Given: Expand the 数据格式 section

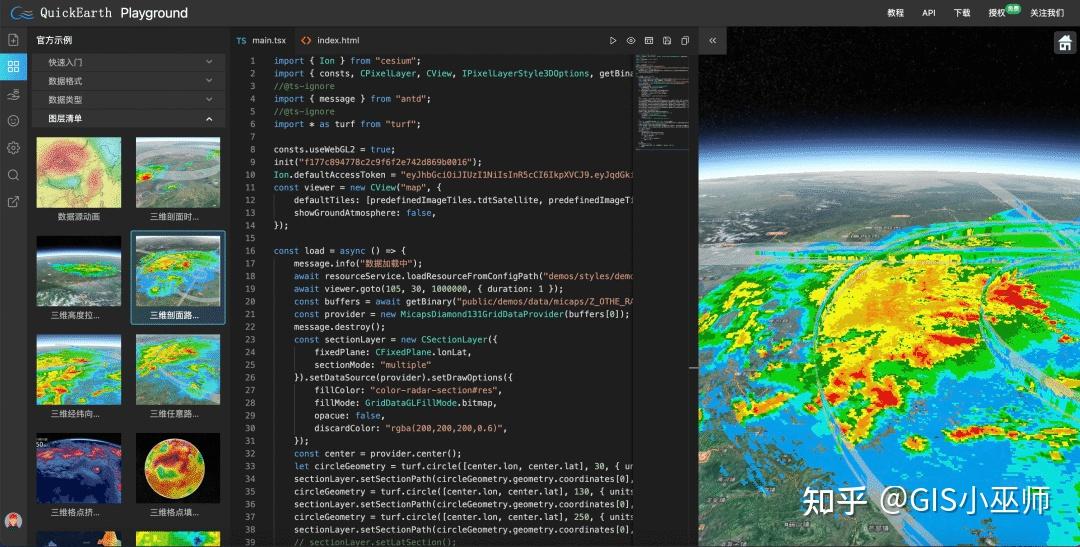Looking at the screenshot, I should pyautogui.click(x=129, y=81).
